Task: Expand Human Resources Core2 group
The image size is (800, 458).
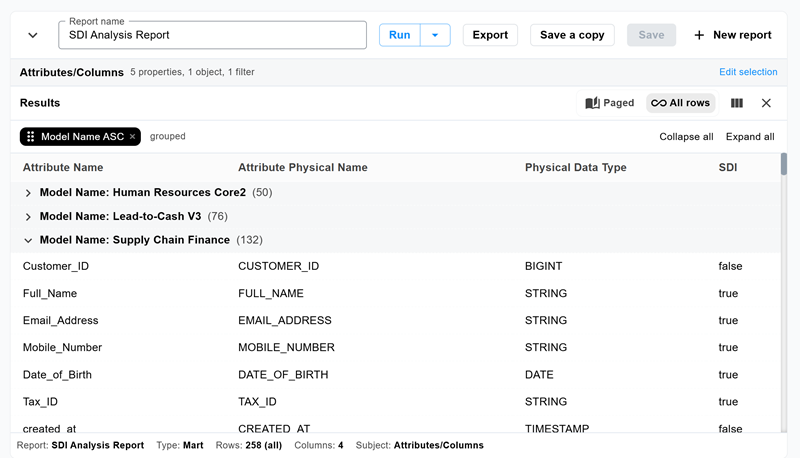Action: tap(28, 193)
